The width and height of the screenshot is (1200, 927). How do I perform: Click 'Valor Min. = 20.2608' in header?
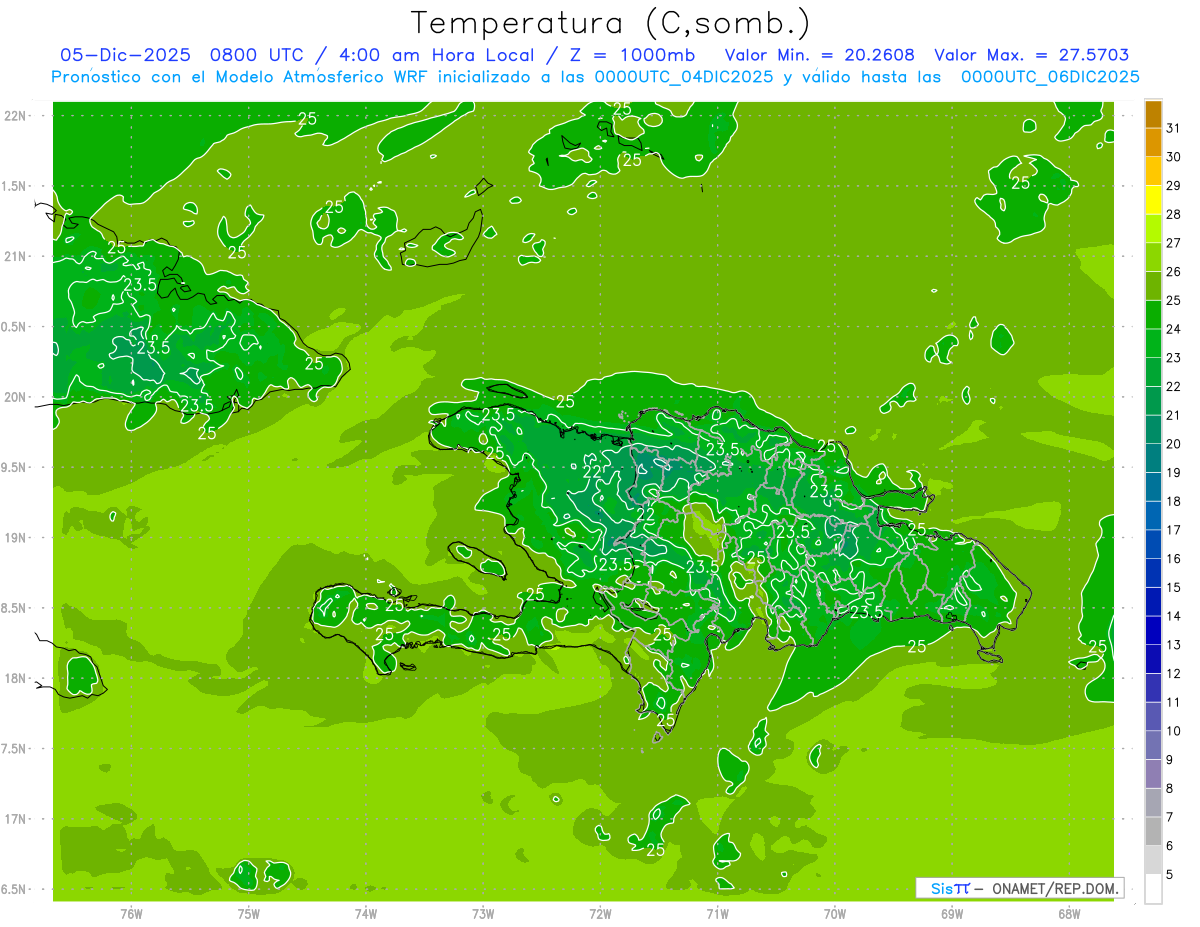pyautogui.click(x=820, y=55)
